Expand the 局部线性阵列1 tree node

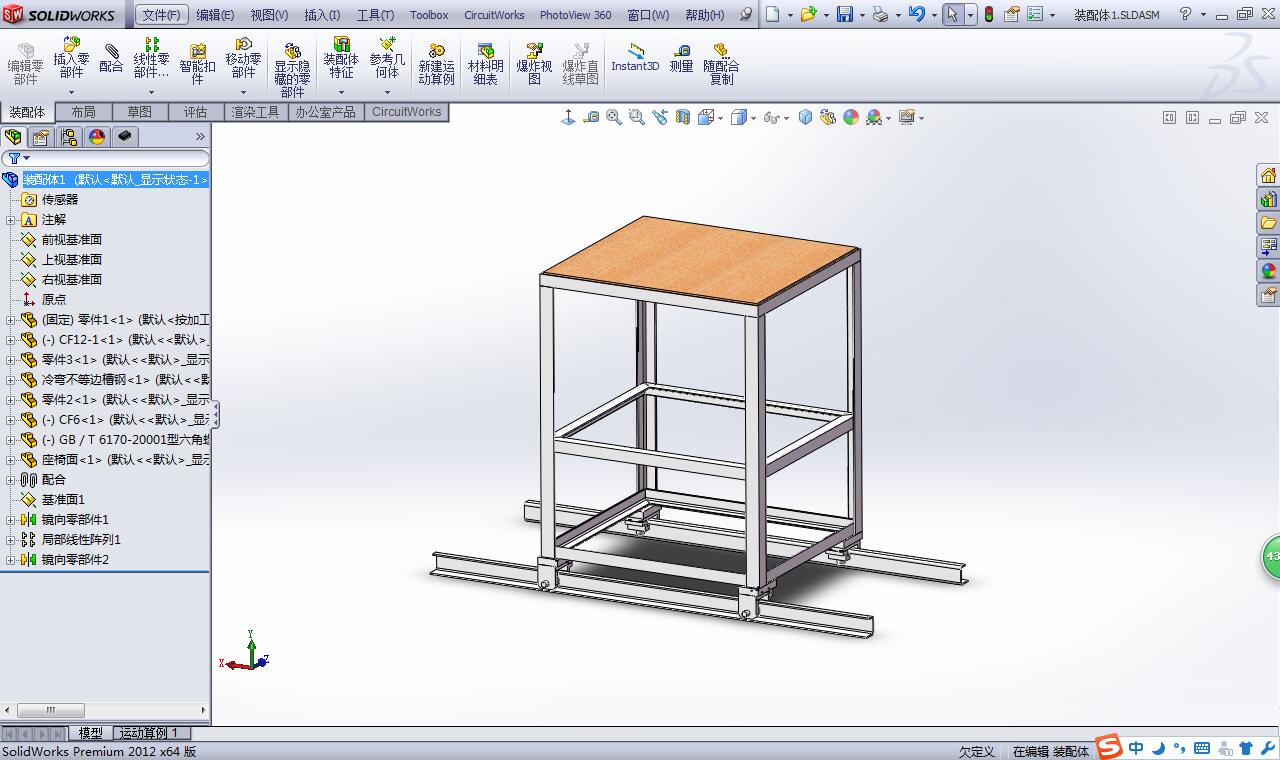[x=11, y=540]
